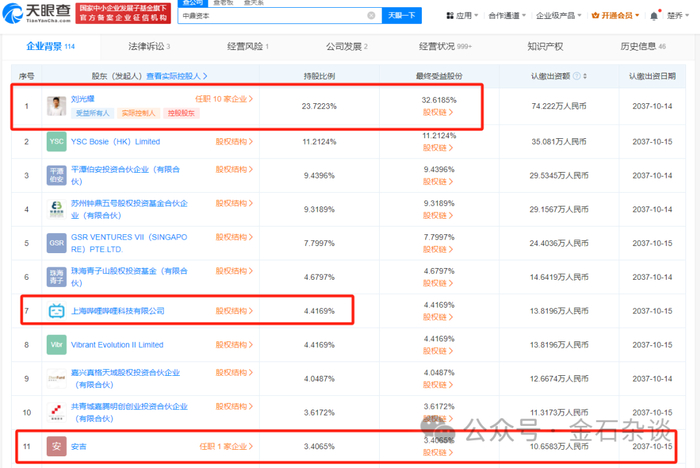Click help icon beside 认缴出资额 header
This screenshot has height=468, width=700.
(576, 76)
